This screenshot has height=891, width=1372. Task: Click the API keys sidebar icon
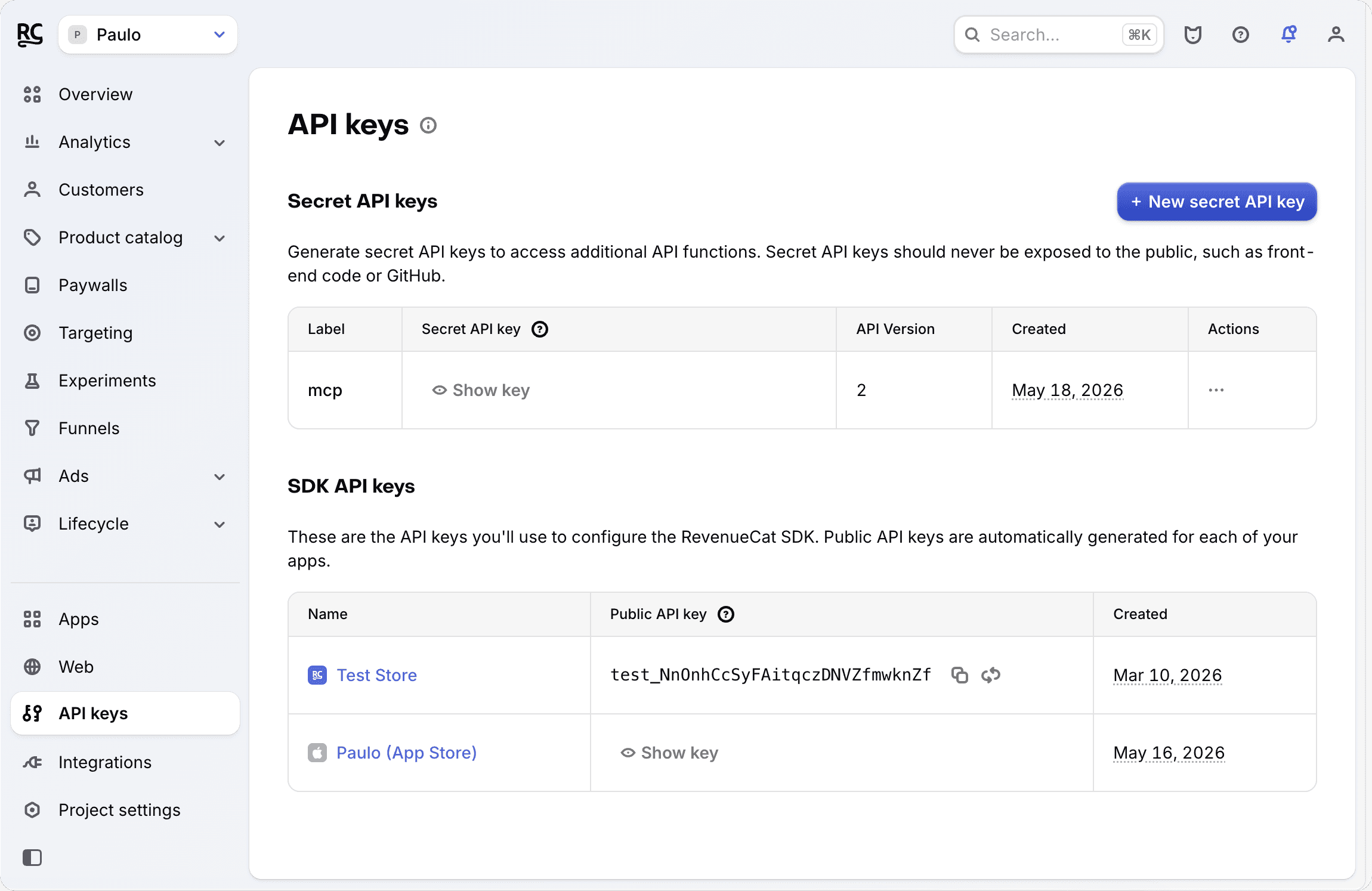[32, 713]
